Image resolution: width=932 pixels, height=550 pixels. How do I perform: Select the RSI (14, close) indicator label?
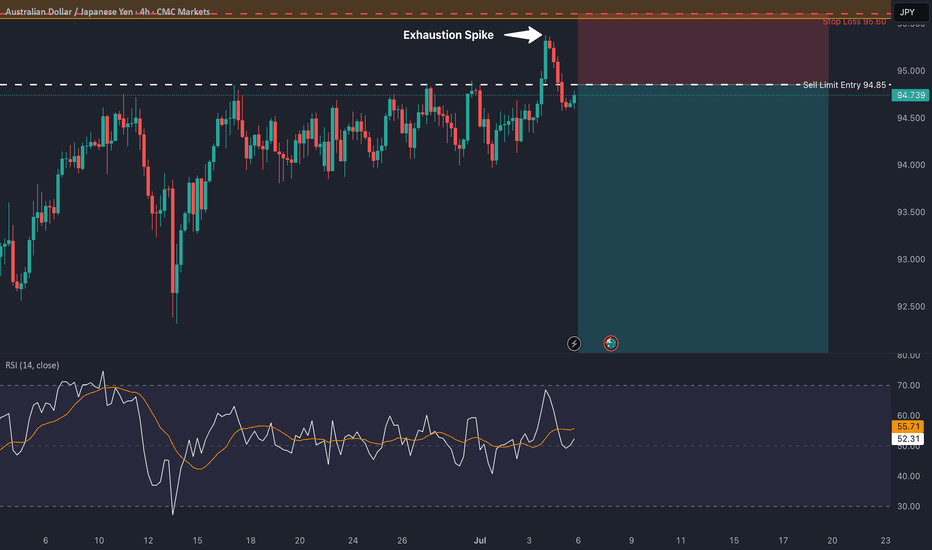(32, 365)
